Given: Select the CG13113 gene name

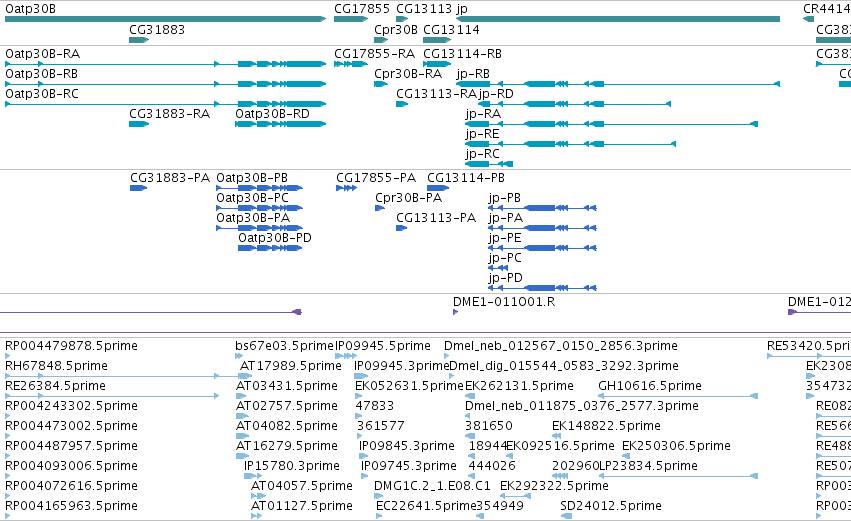Looking at the screenshot, I should [x=424, y=9].
